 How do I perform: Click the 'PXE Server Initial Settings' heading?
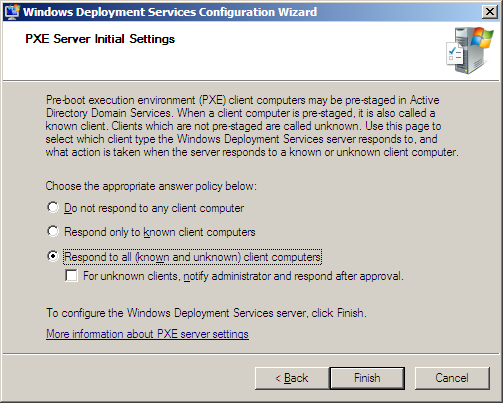[100, 39]
